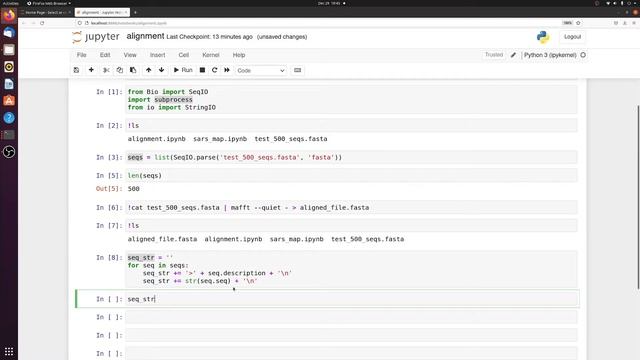Open Ubuntu Software from the dock
Screen dimensions: 640x360
click(9, 101)
